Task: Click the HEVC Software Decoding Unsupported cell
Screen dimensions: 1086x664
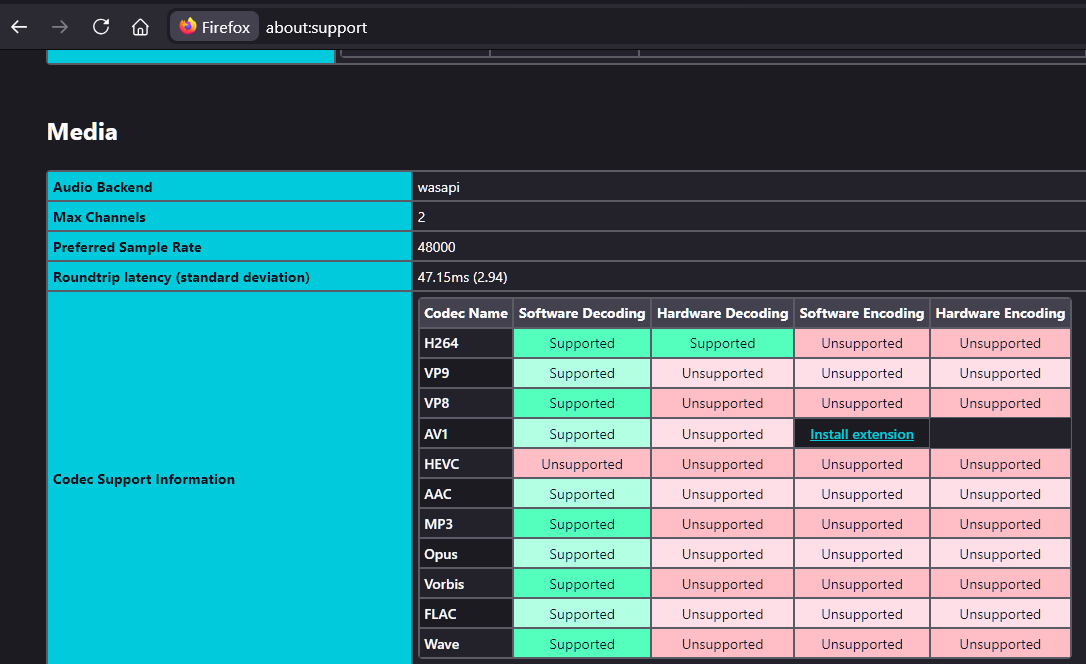Action: [x=581, y=464]
